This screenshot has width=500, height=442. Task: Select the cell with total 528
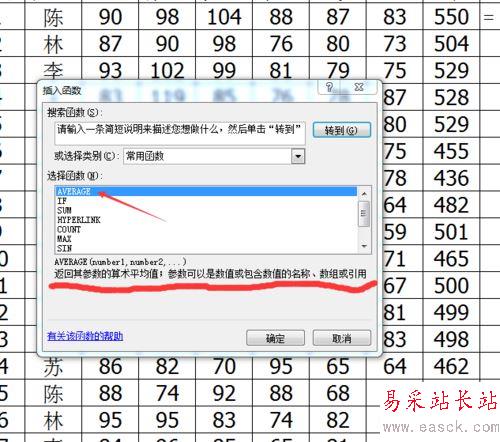(x=451, y=97)
